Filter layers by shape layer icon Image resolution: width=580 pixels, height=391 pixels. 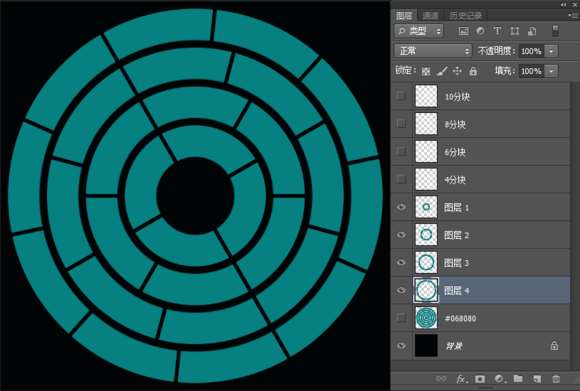click(x=515, y=31)
